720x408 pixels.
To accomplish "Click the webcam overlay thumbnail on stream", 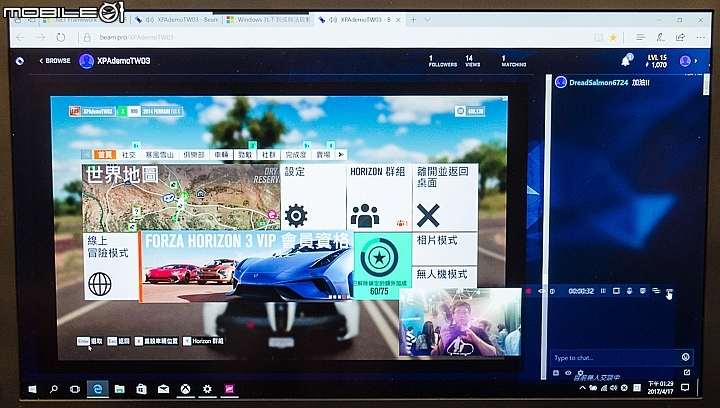I will (x=460, y=322).
